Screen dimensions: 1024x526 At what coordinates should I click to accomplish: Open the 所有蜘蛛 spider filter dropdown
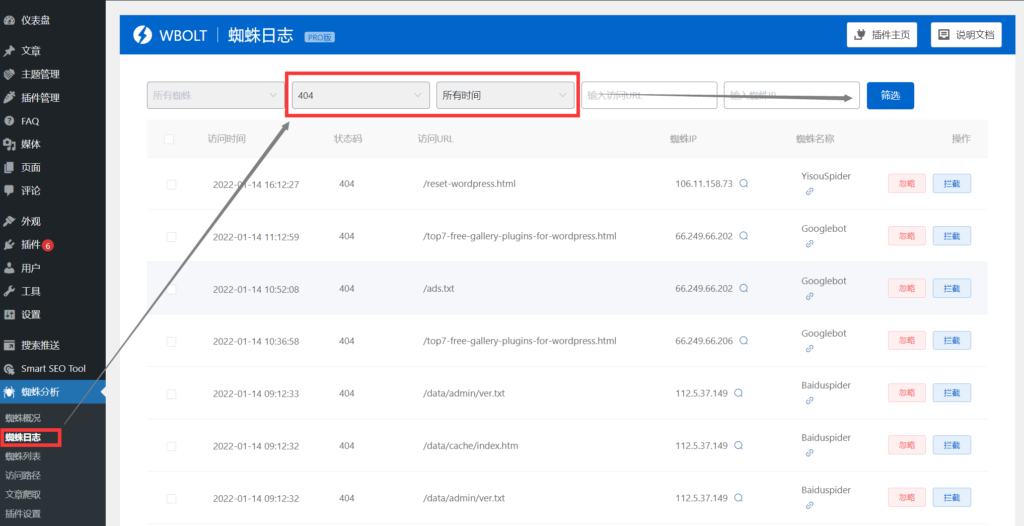pyautogui.click(x=215, y=95)
